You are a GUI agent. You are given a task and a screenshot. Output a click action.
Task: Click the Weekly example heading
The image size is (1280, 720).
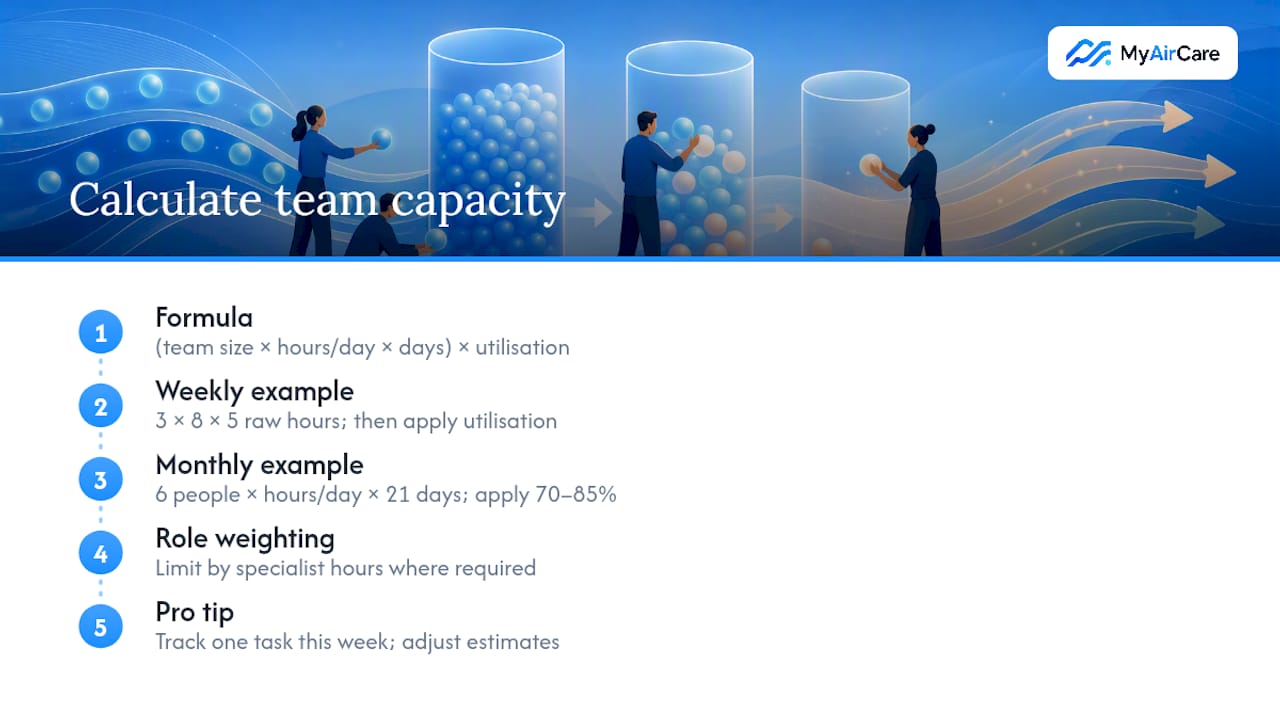pos(254,391)
